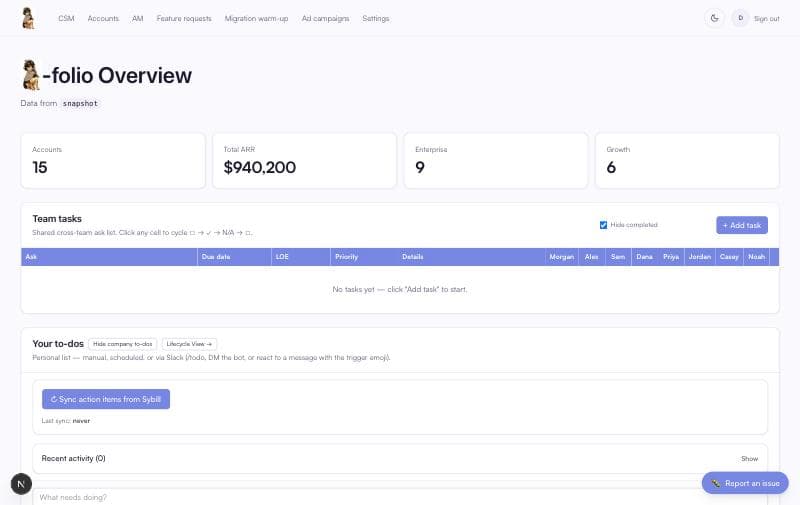The height and width of the screenshot is (505, 800).
Task: Click Report an issue button
Action: 745,483
